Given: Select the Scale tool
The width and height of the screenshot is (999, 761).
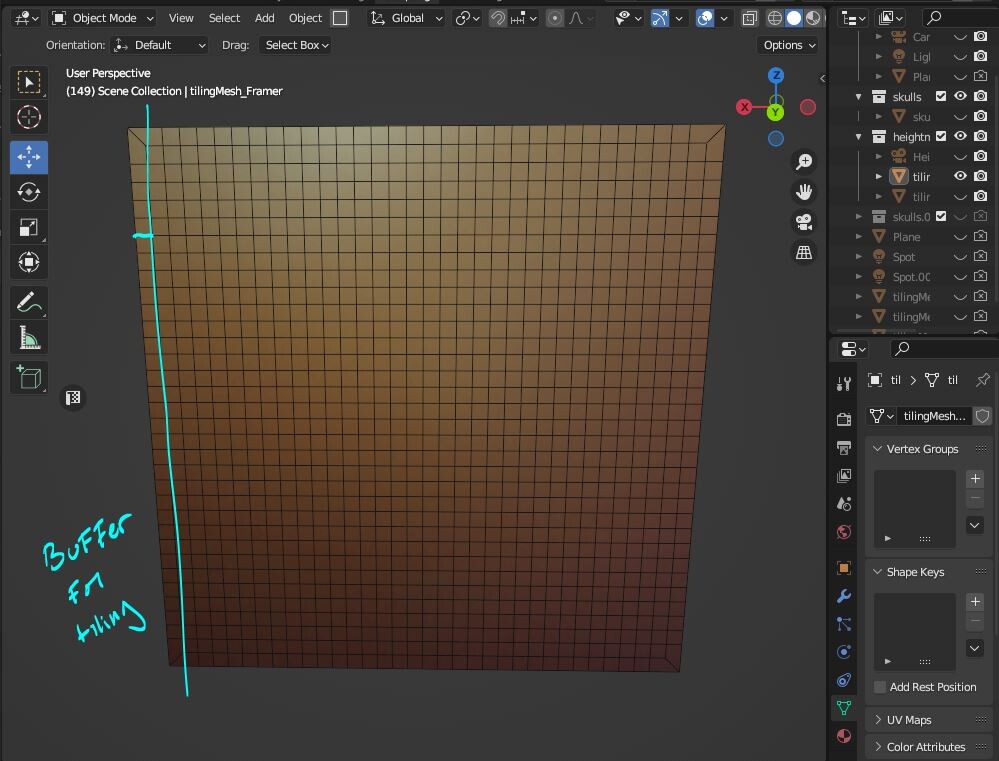Looking at the screenshot, I should tap(28, 227).
